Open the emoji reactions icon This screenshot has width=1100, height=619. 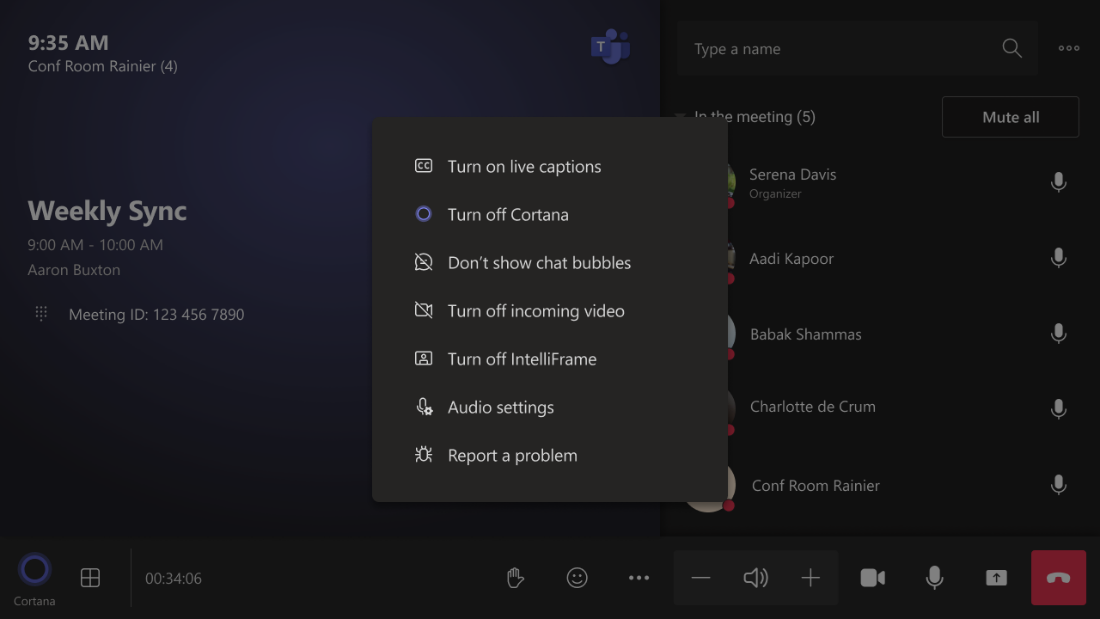pos(577,578)
